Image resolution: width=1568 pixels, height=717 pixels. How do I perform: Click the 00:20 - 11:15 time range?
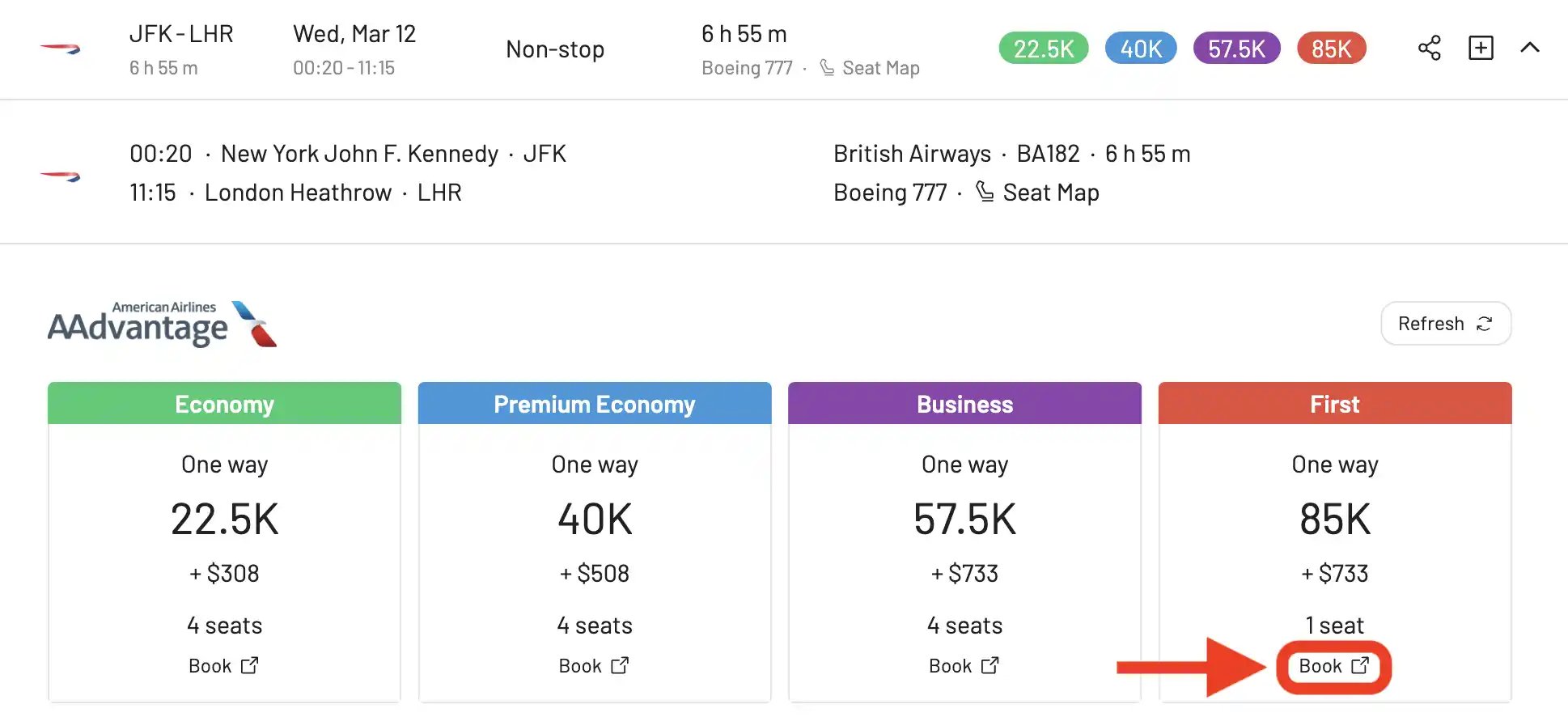tap(344, 68)
